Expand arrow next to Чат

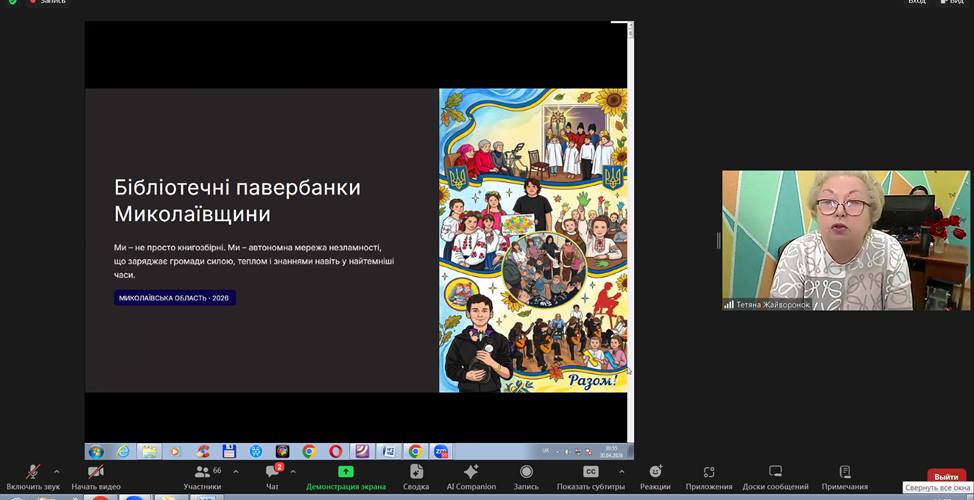coord(293,471)
